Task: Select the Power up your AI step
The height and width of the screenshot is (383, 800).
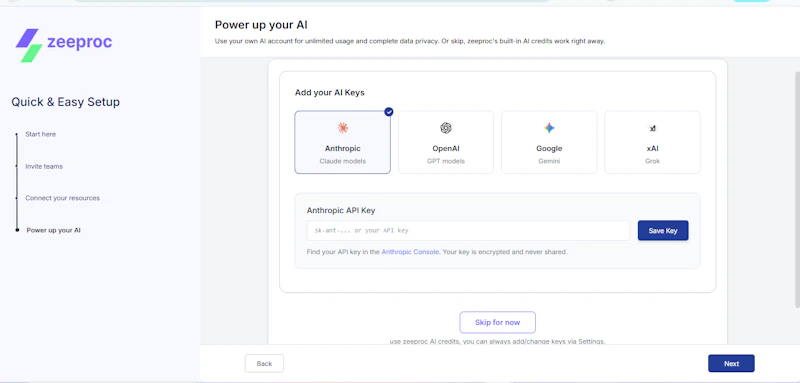Action: [x=54, y=230]
